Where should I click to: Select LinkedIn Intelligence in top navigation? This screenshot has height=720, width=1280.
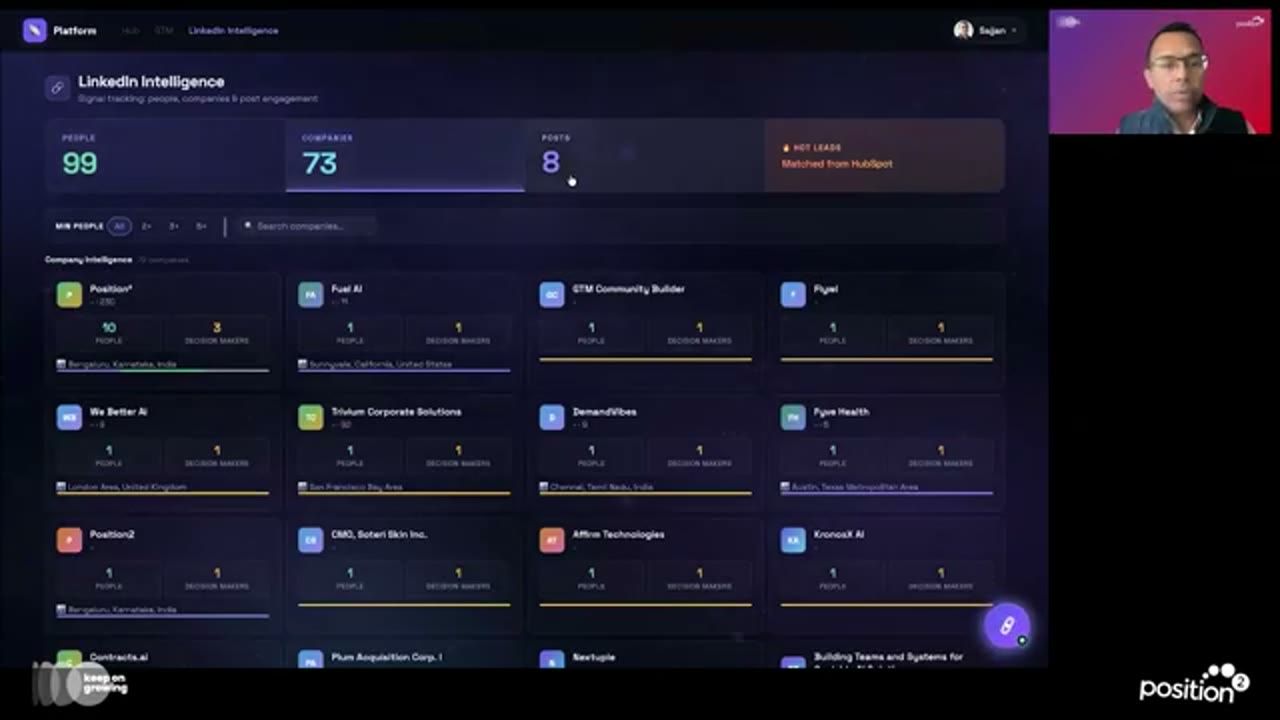[x=233, y=31]
